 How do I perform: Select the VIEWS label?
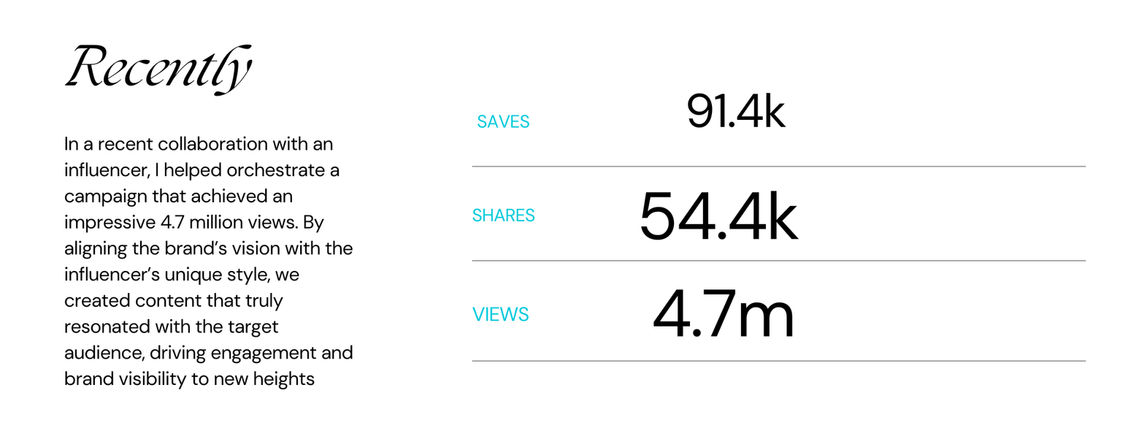tap(500, 315)
